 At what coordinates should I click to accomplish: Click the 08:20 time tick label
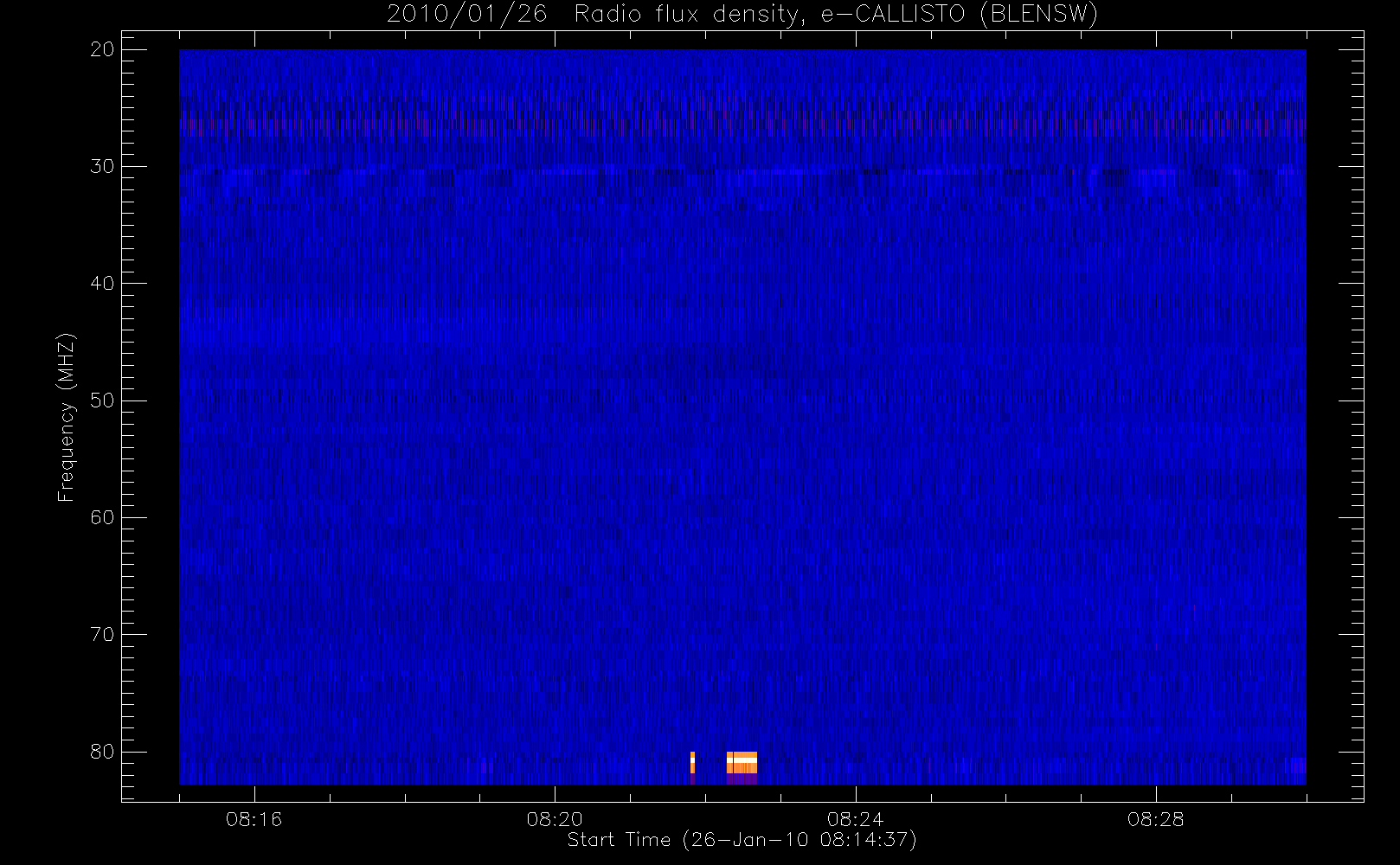point(555,819)
